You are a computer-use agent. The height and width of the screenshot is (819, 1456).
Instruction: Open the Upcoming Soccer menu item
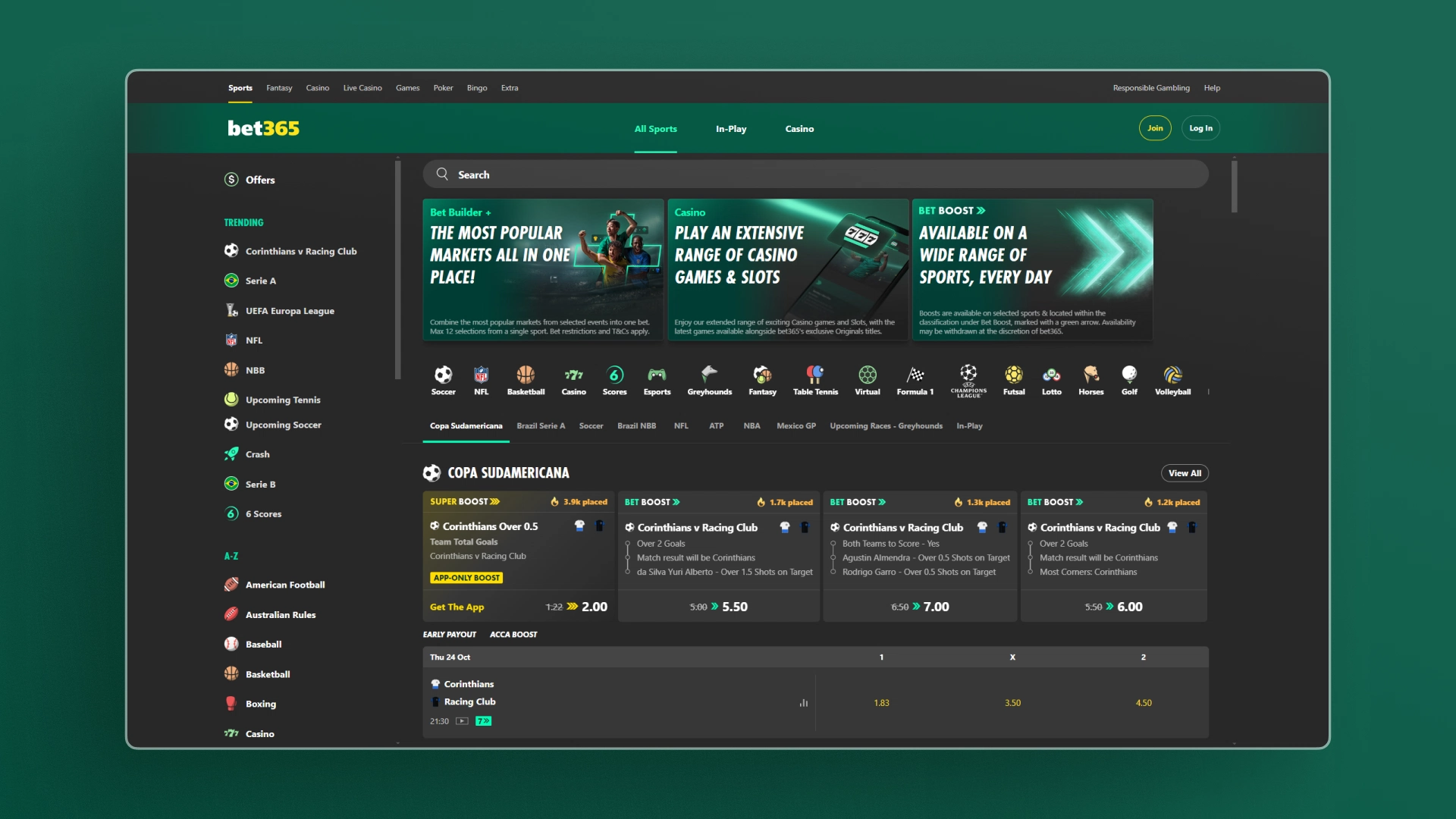tap(284, 424)
